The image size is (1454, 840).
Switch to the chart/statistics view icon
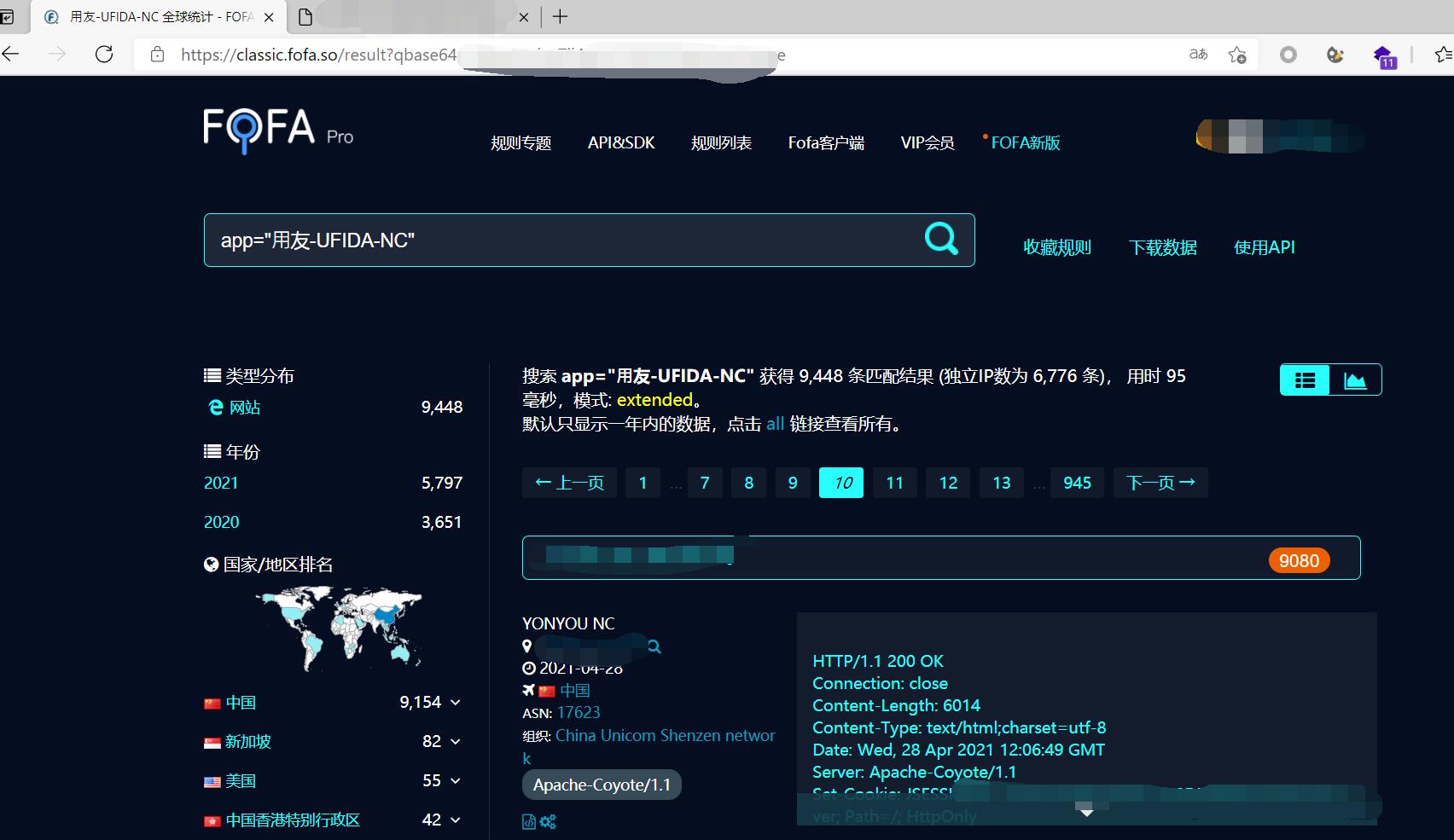pos(1356,379)
